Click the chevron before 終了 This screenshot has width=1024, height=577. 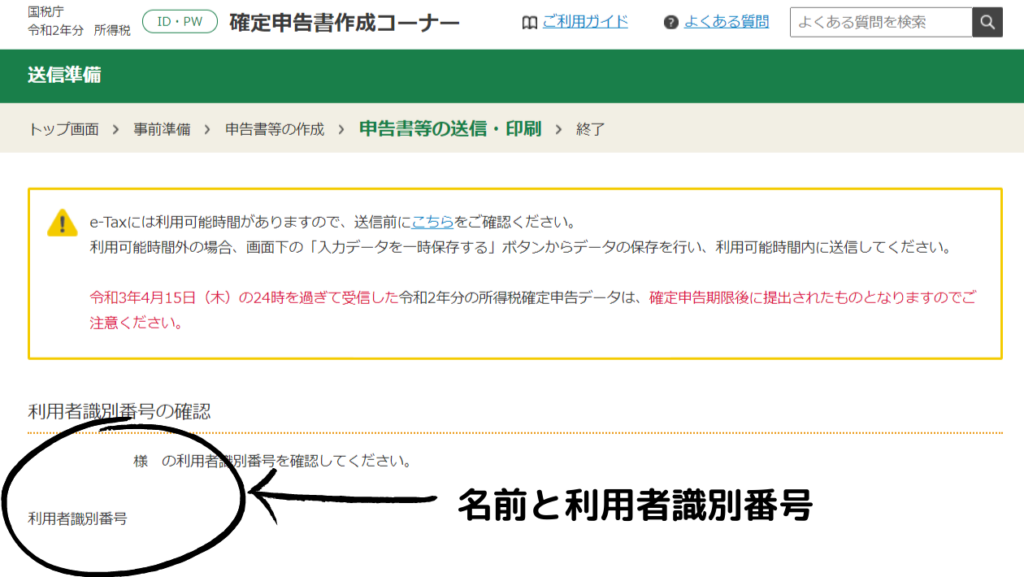(558, 129)
